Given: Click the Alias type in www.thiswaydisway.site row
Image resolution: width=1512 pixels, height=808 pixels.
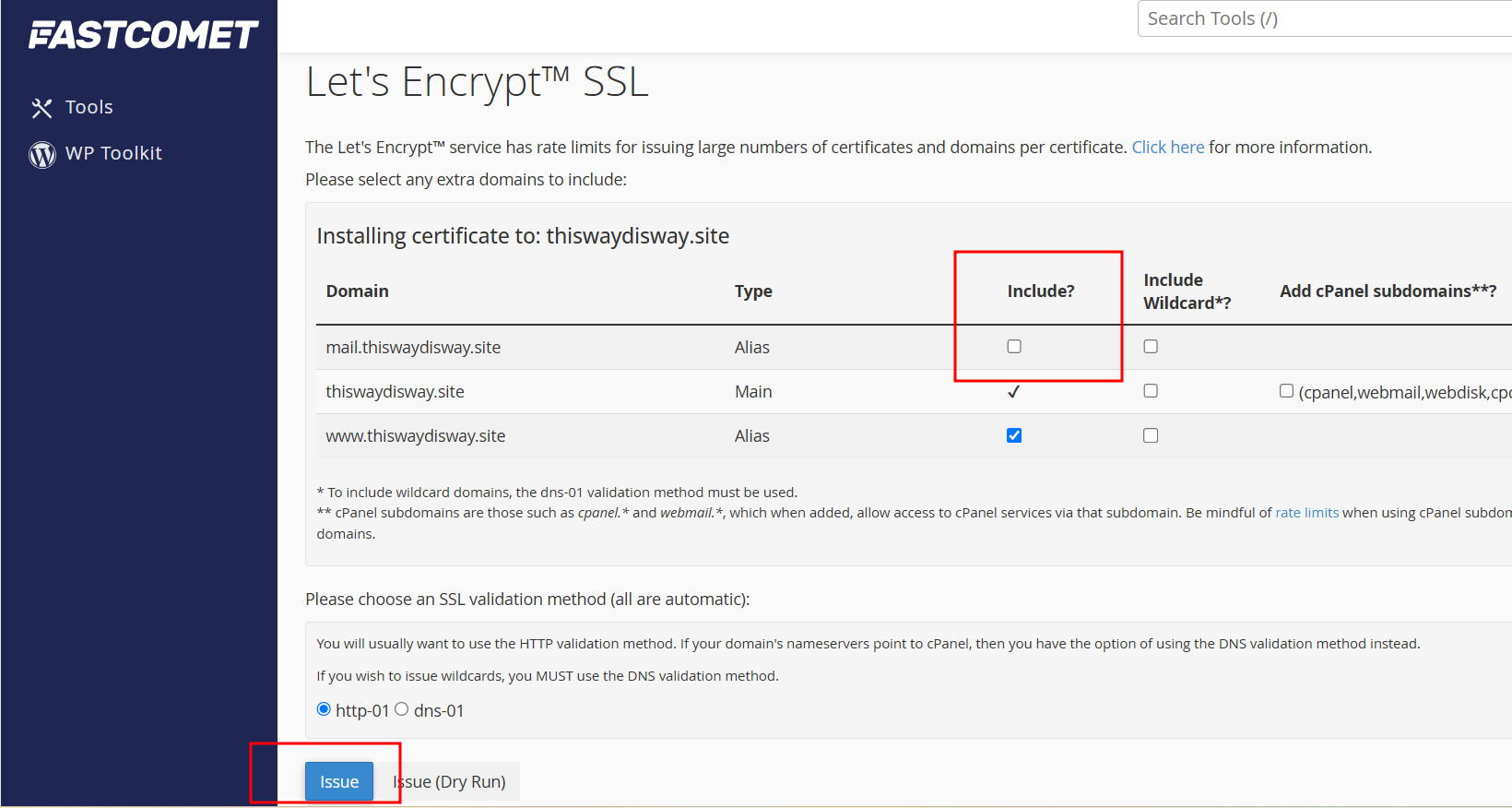Looking at the screenshot, I should tap(752, 436).
